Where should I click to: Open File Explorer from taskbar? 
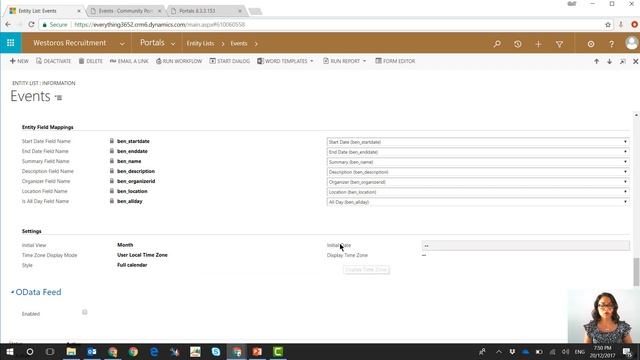coord(71,351)
